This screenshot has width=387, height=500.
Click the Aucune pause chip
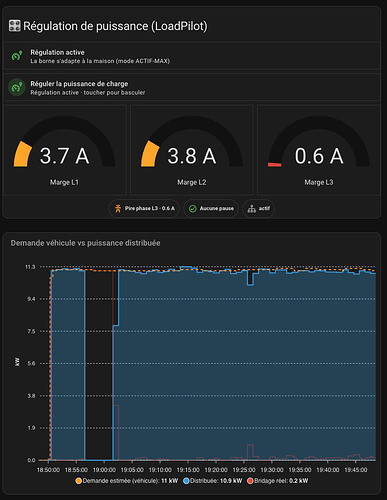point(211,209)
